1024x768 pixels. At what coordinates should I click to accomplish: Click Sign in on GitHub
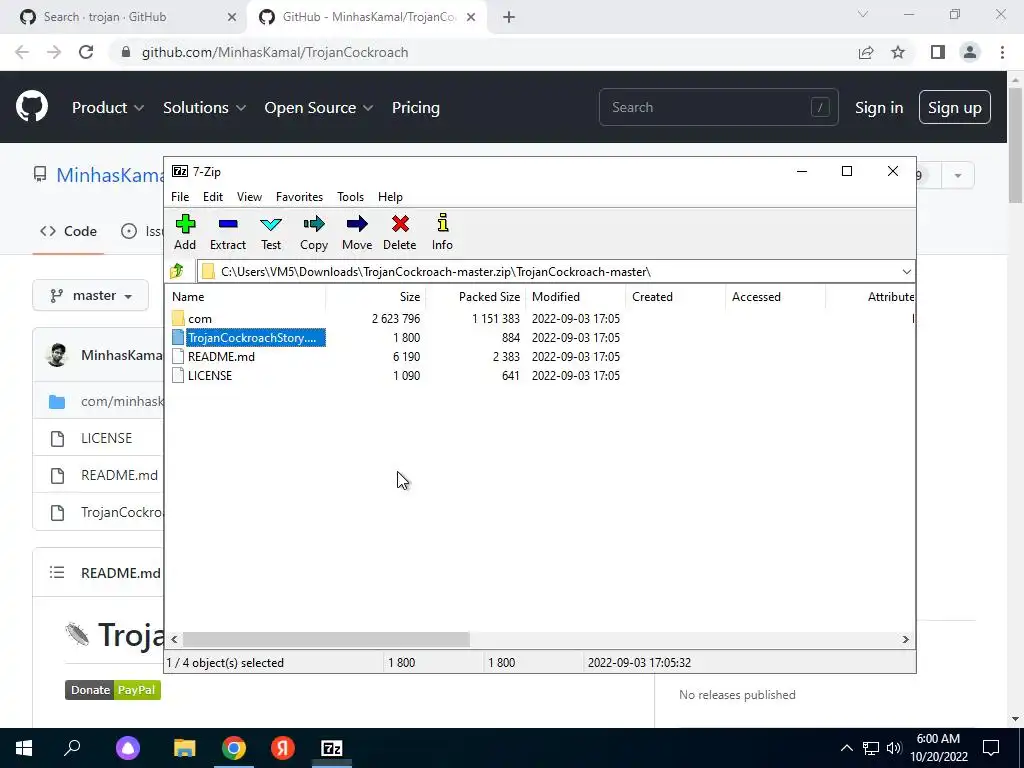[x=879, y=108]
